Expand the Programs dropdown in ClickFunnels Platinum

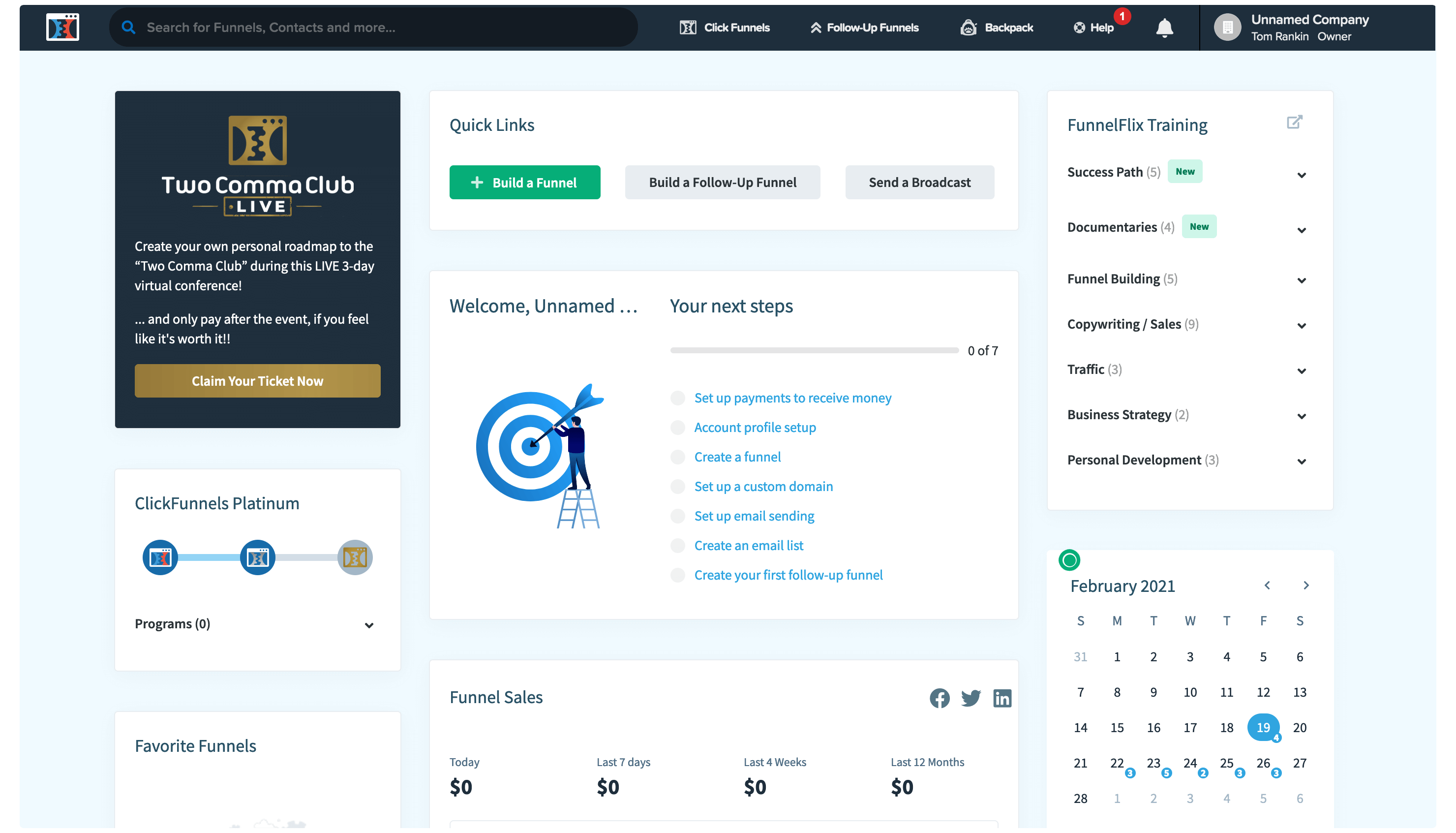(x=371, y=625)
